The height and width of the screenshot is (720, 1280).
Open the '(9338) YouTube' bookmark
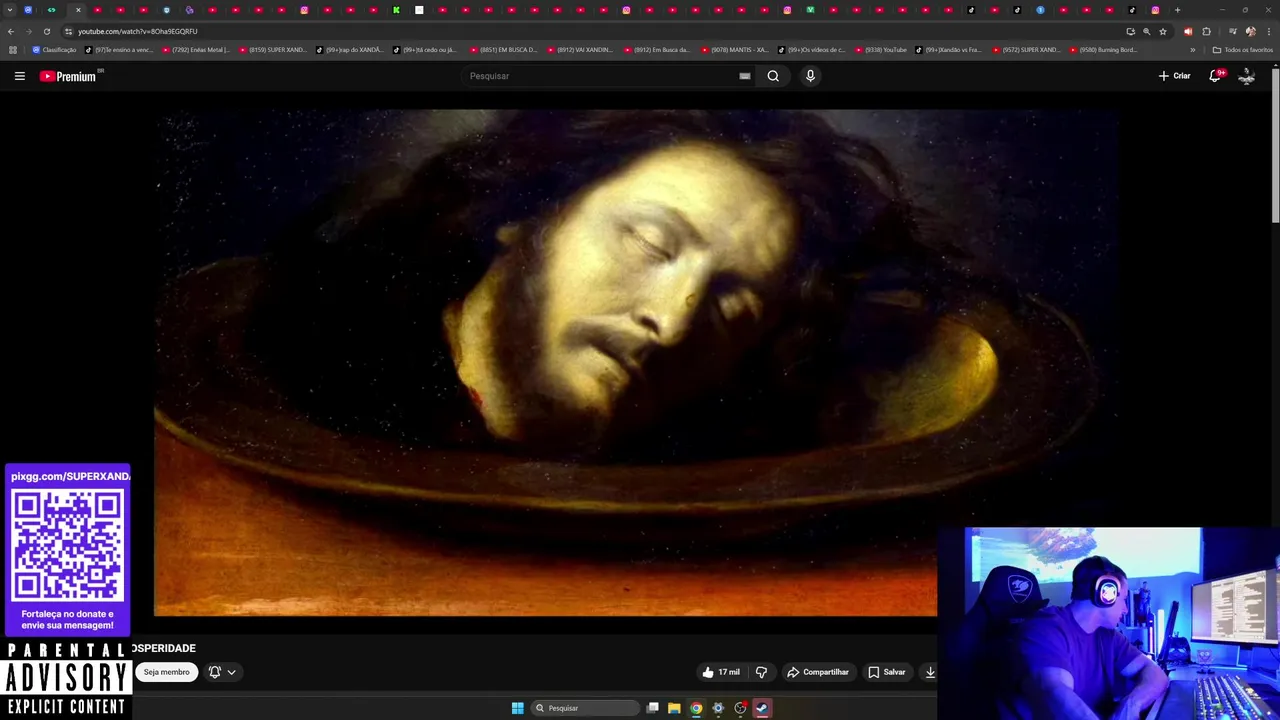click(880, 50)
